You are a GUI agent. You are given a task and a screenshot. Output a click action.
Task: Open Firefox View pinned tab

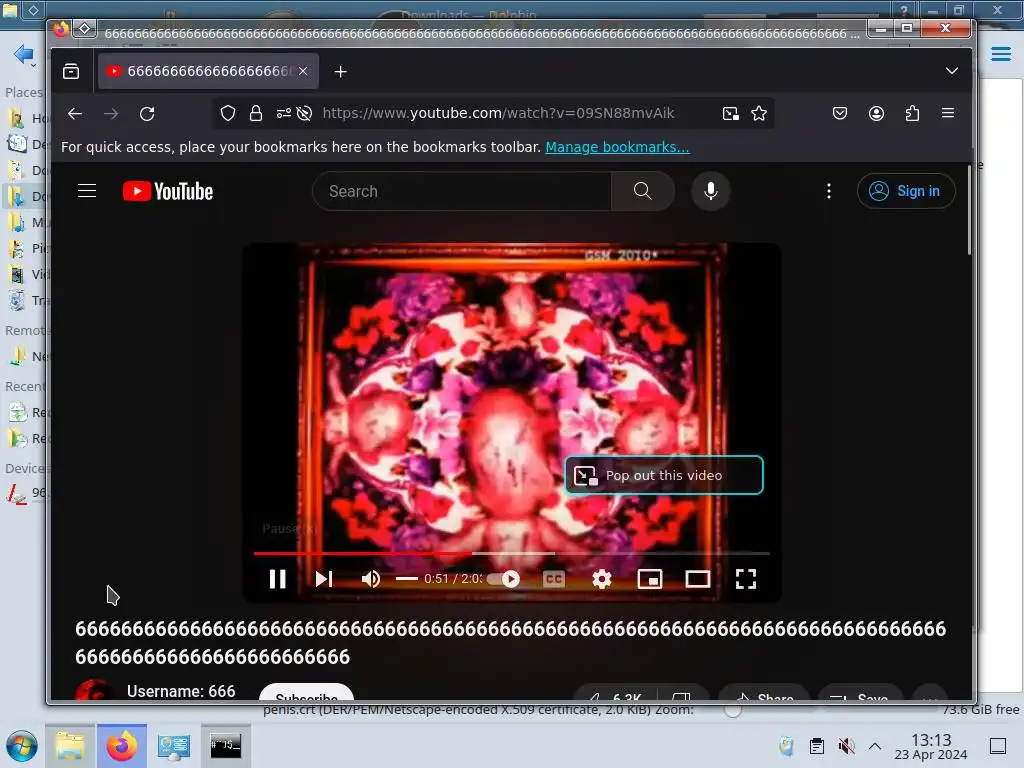point(71,71)
